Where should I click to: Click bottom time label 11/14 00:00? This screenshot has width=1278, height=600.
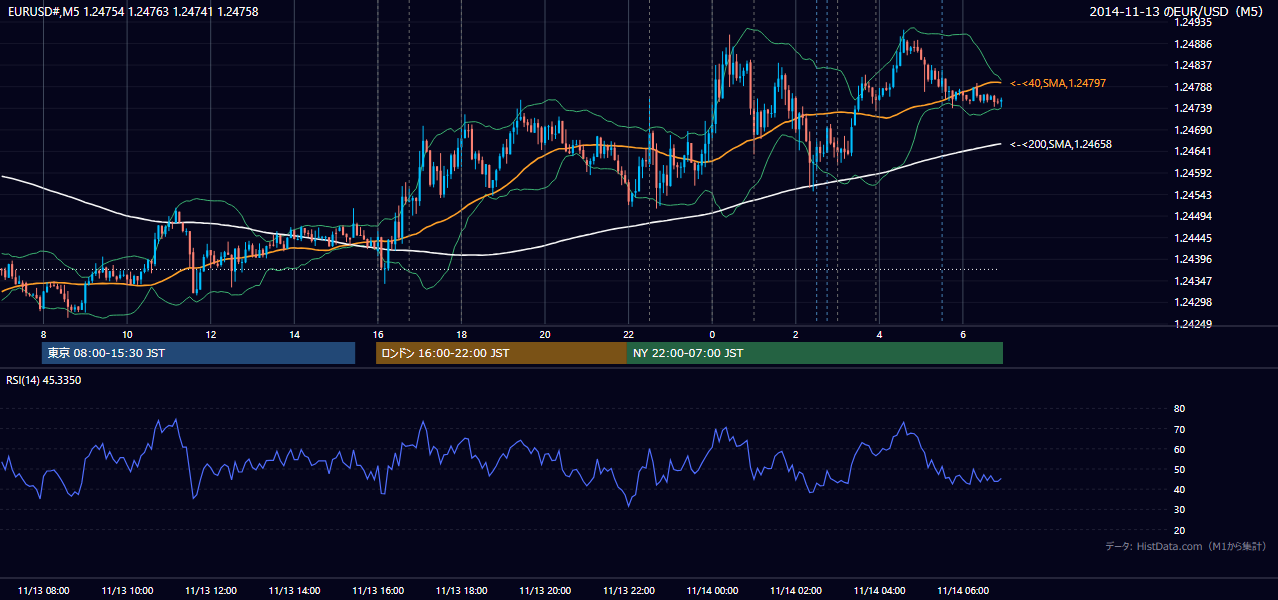coord(712,591)
